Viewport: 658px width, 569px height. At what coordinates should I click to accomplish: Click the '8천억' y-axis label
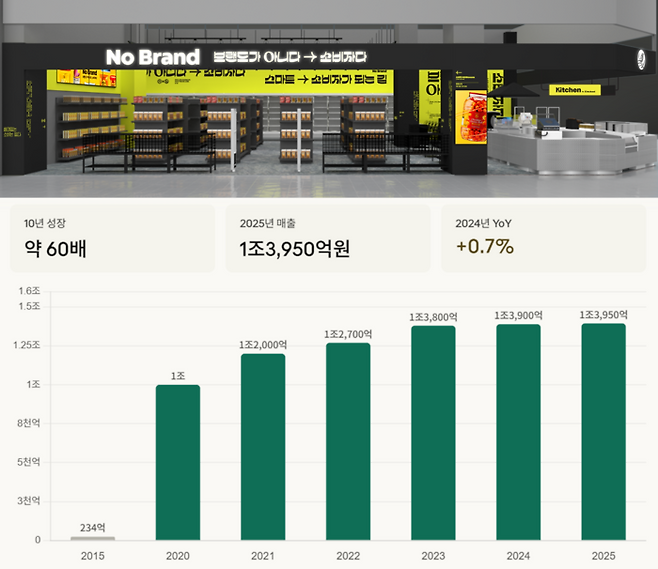click(29, 423)
